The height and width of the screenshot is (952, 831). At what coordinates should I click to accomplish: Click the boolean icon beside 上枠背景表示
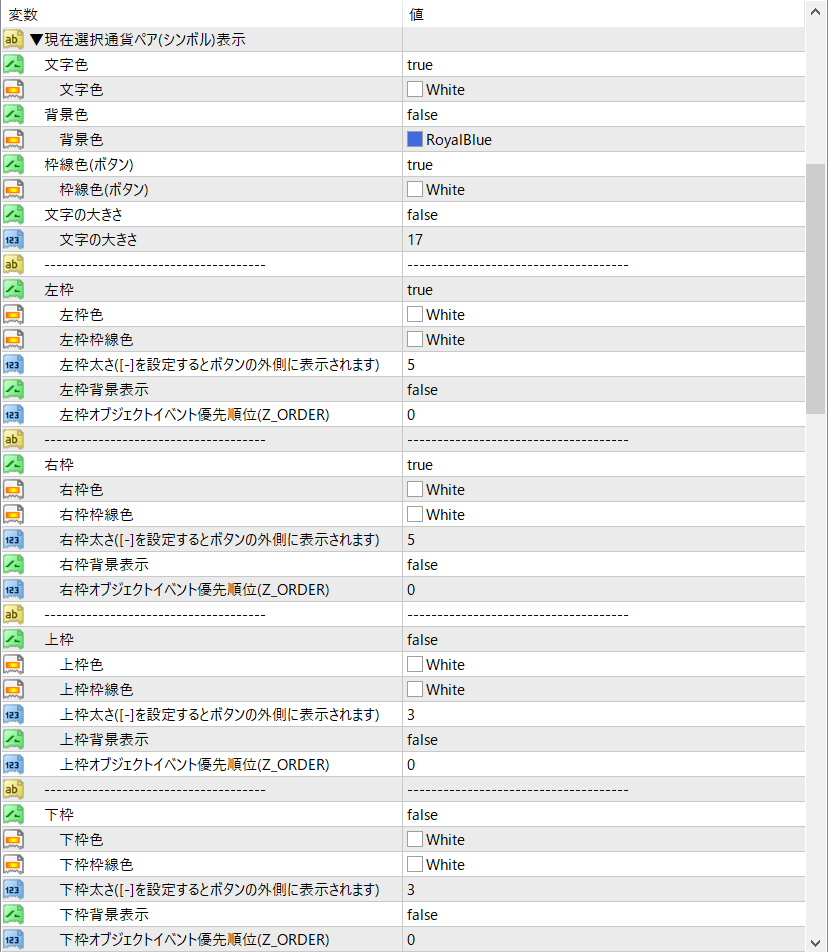coord(13,740)
